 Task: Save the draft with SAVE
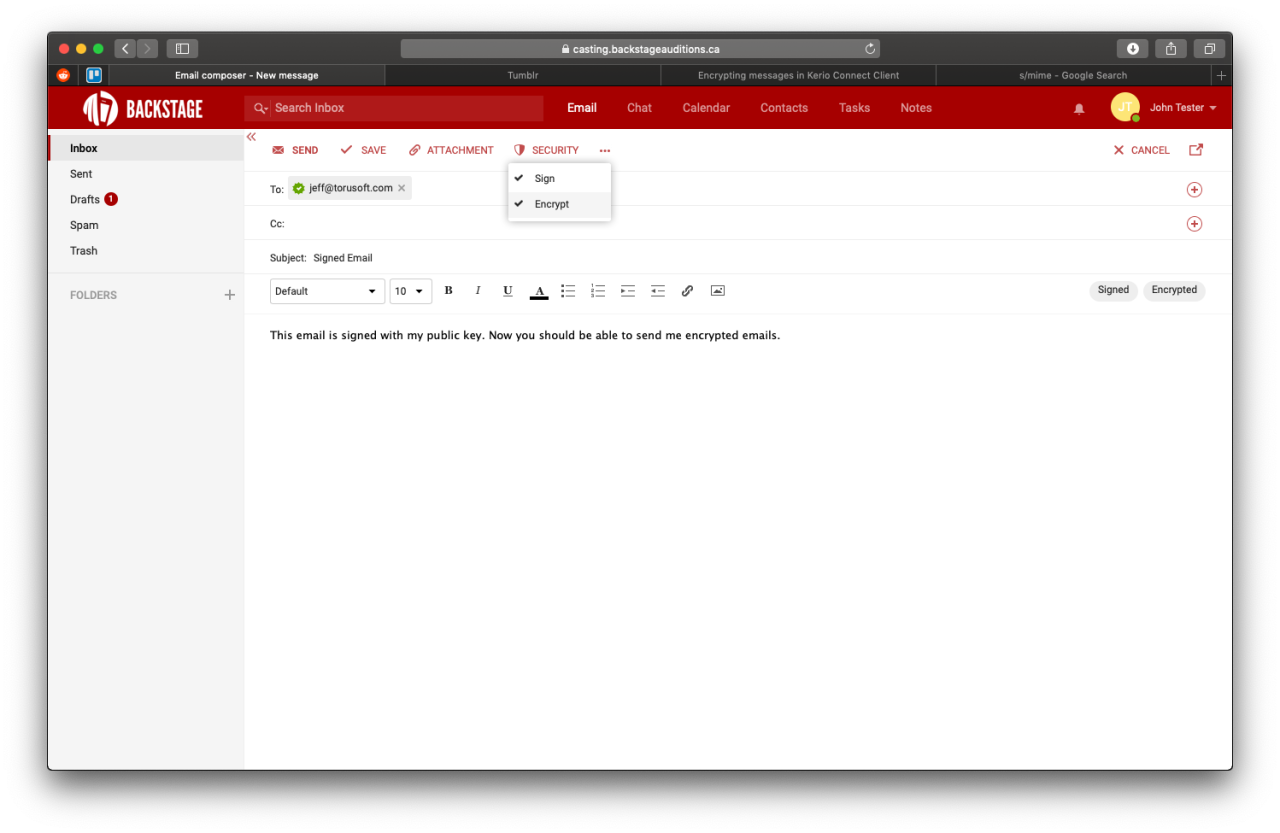363,150
